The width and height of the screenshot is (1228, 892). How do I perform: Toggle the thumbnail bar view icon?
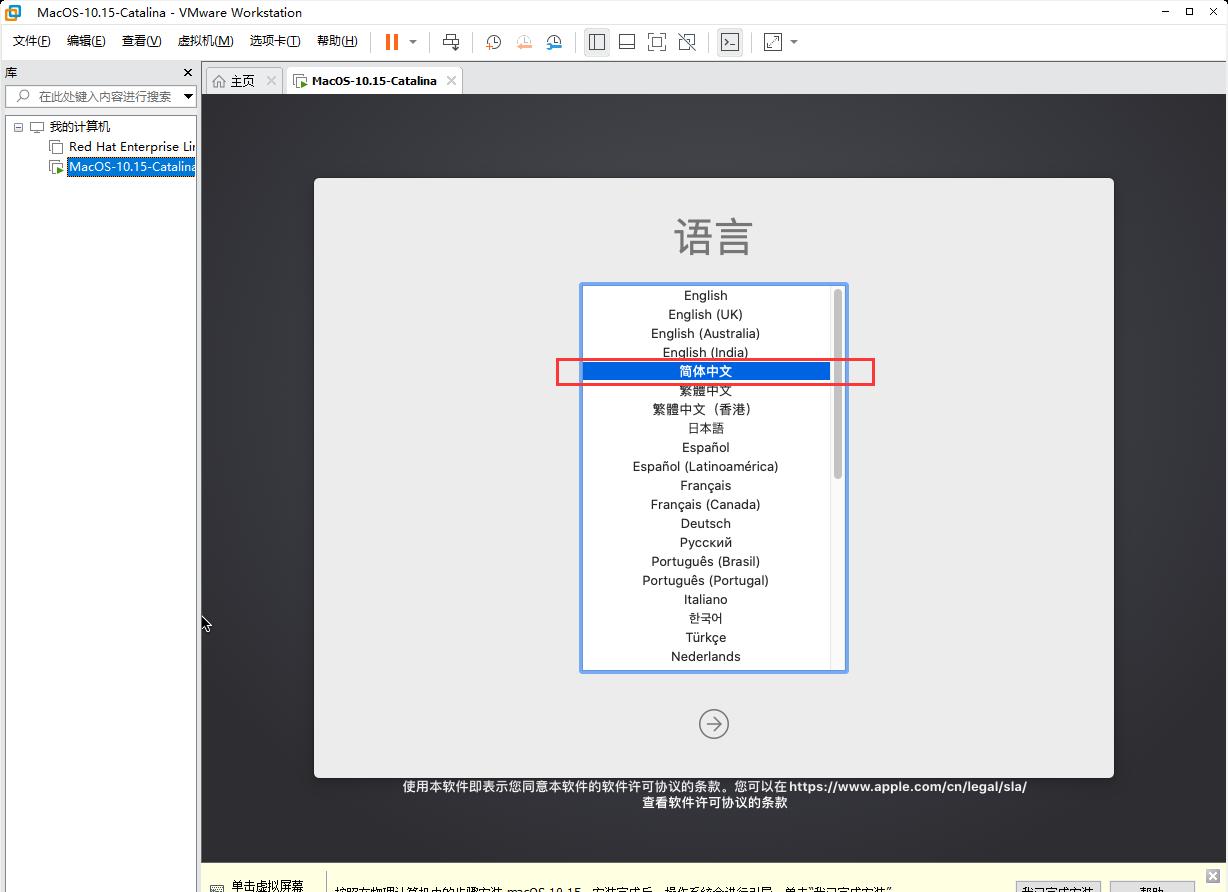point(627,42)
